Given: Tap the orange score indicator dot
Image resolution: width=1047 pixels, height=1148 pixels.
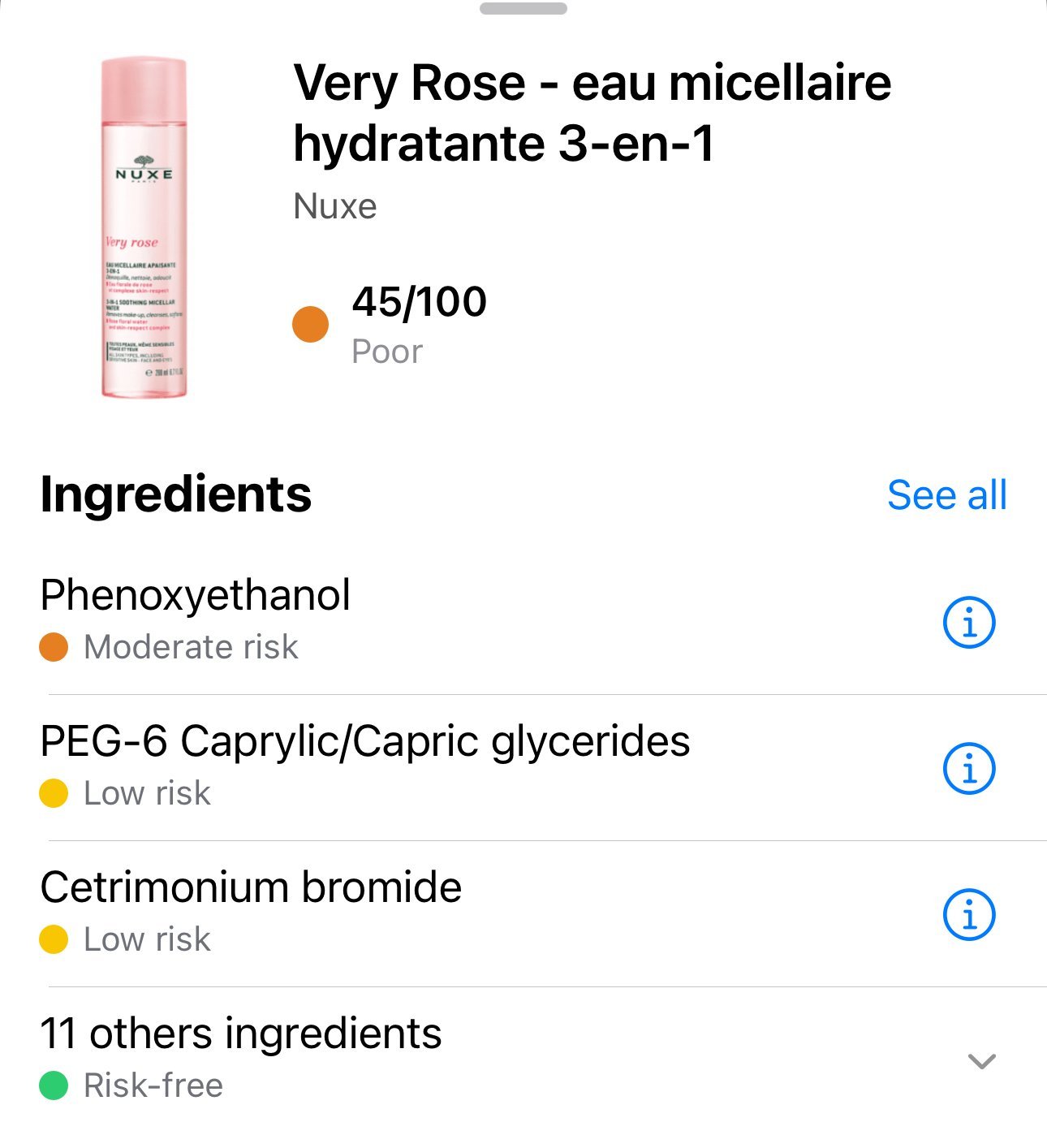Looking at the screenshot, I should 310,325.
